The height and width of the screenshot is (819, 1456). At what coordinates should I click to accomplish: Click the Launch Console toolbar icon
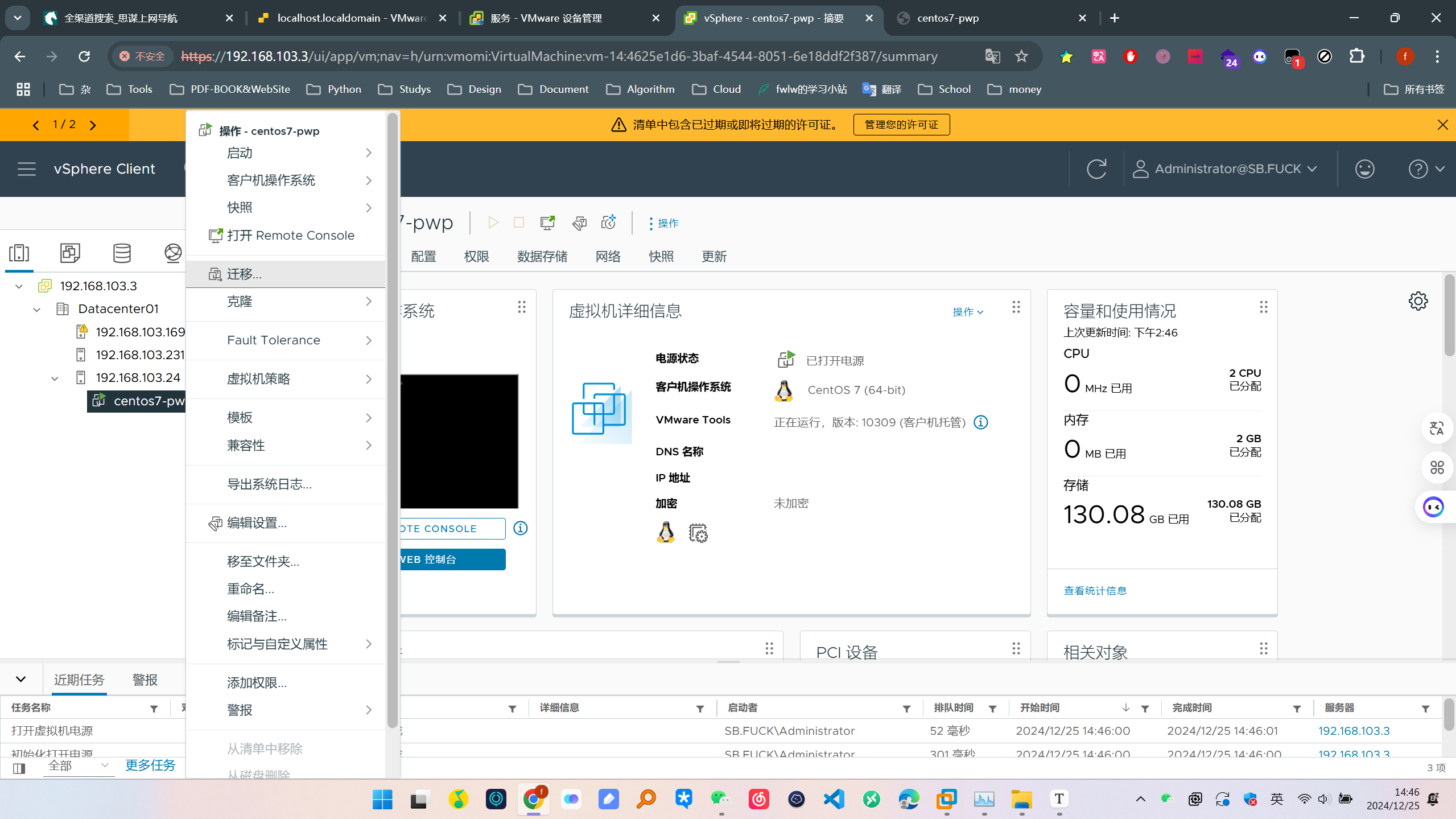click(x=547, y=223)
